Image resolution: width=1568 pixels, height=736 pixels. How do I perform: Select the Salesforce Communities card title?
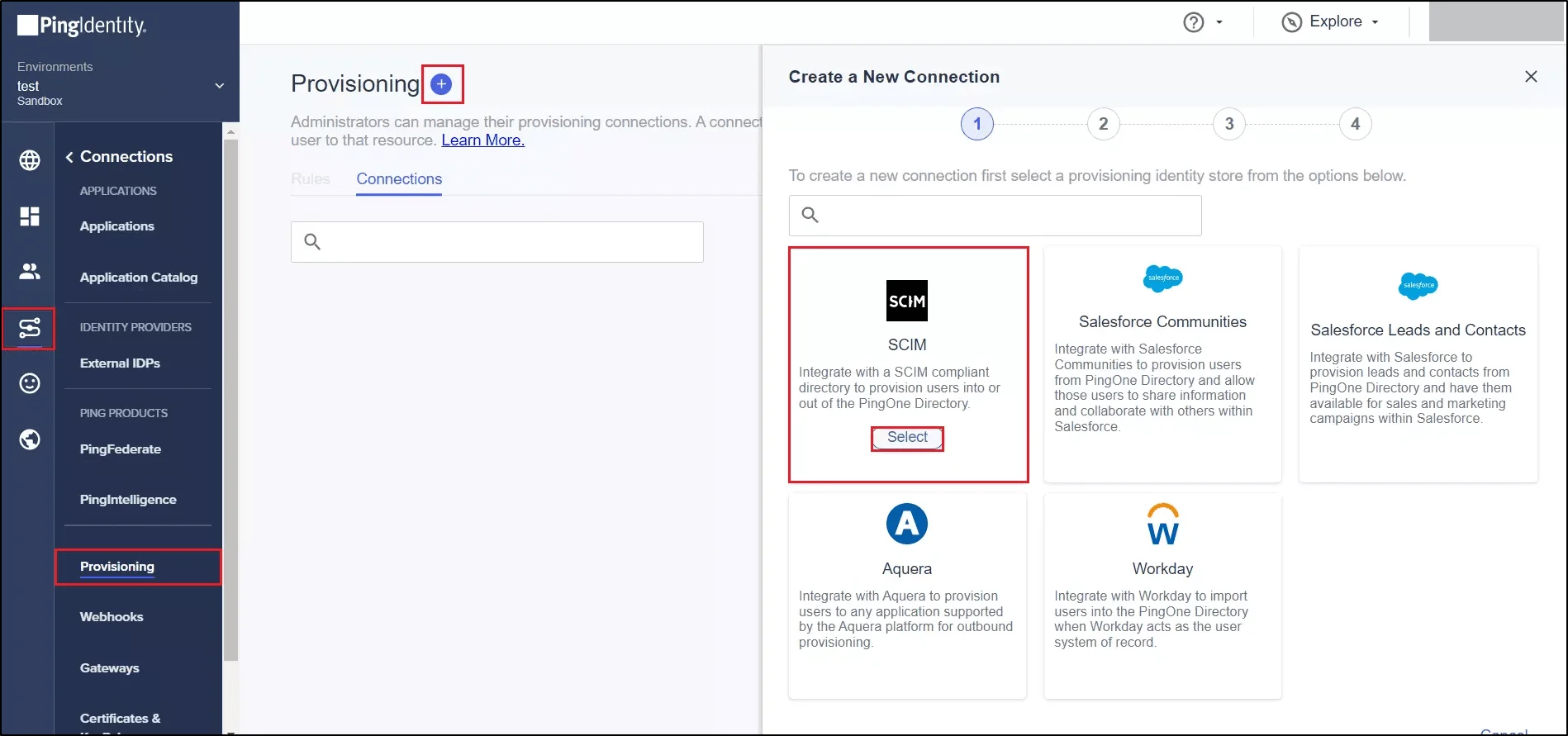(1162, 322)
